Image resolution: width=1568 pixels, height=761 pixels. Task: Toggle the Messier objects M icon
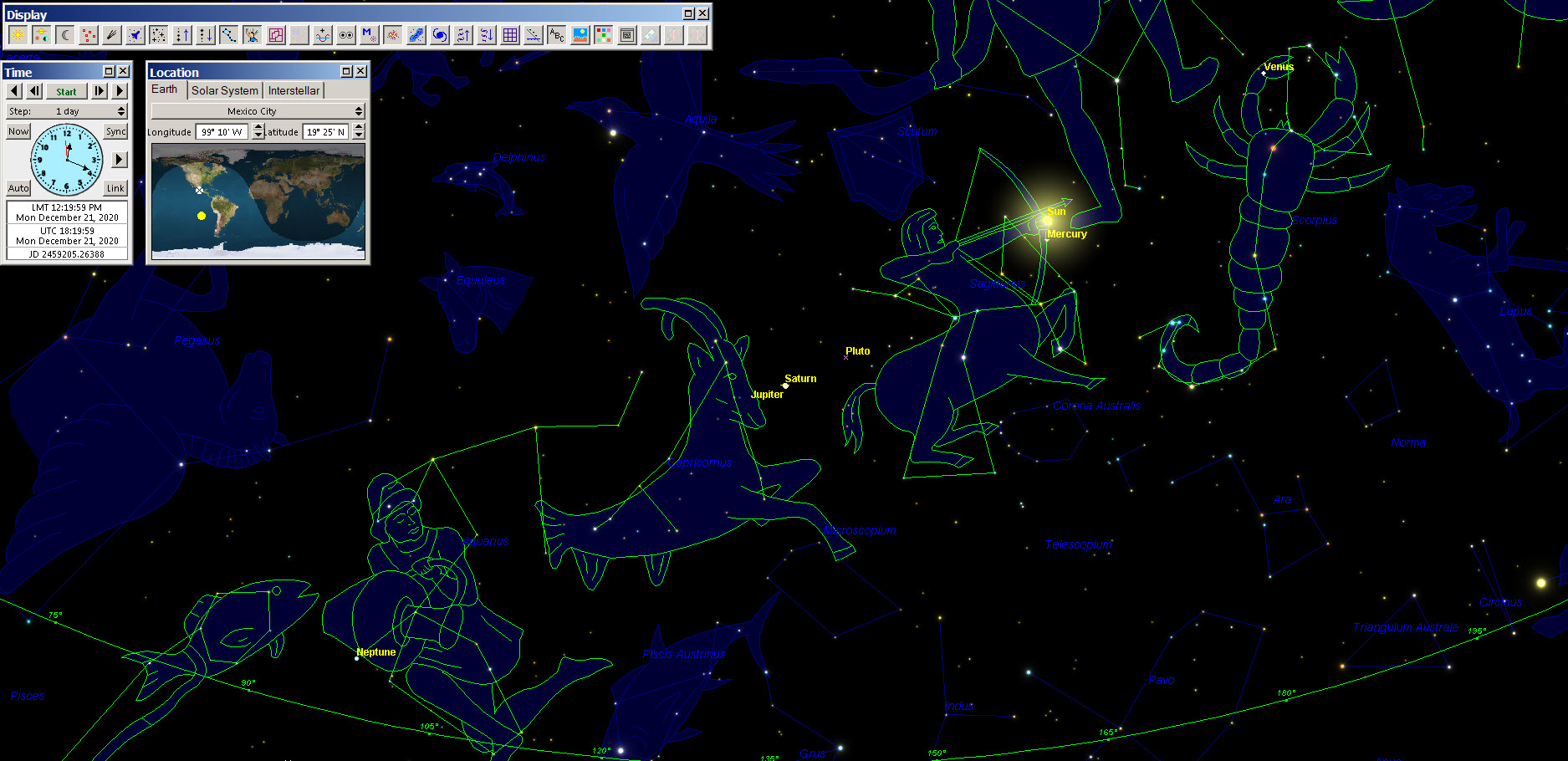point(369,35)
